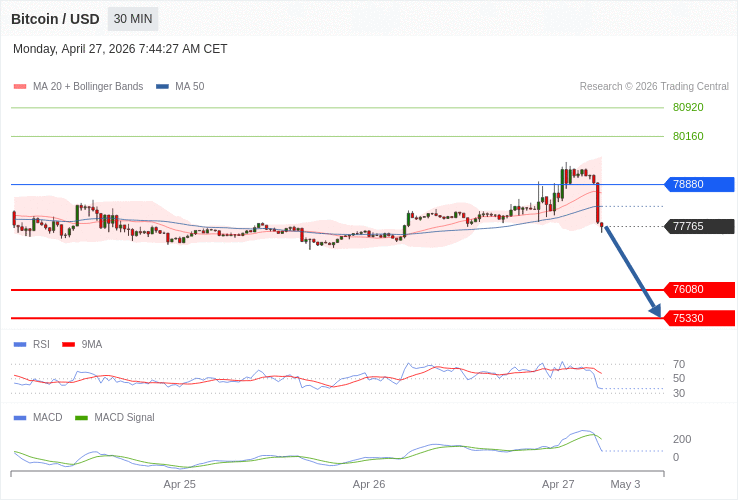Viewport: 738px width, 500px height.
Task: Click the RSI 50 axis value
Action: coord(679,379)
